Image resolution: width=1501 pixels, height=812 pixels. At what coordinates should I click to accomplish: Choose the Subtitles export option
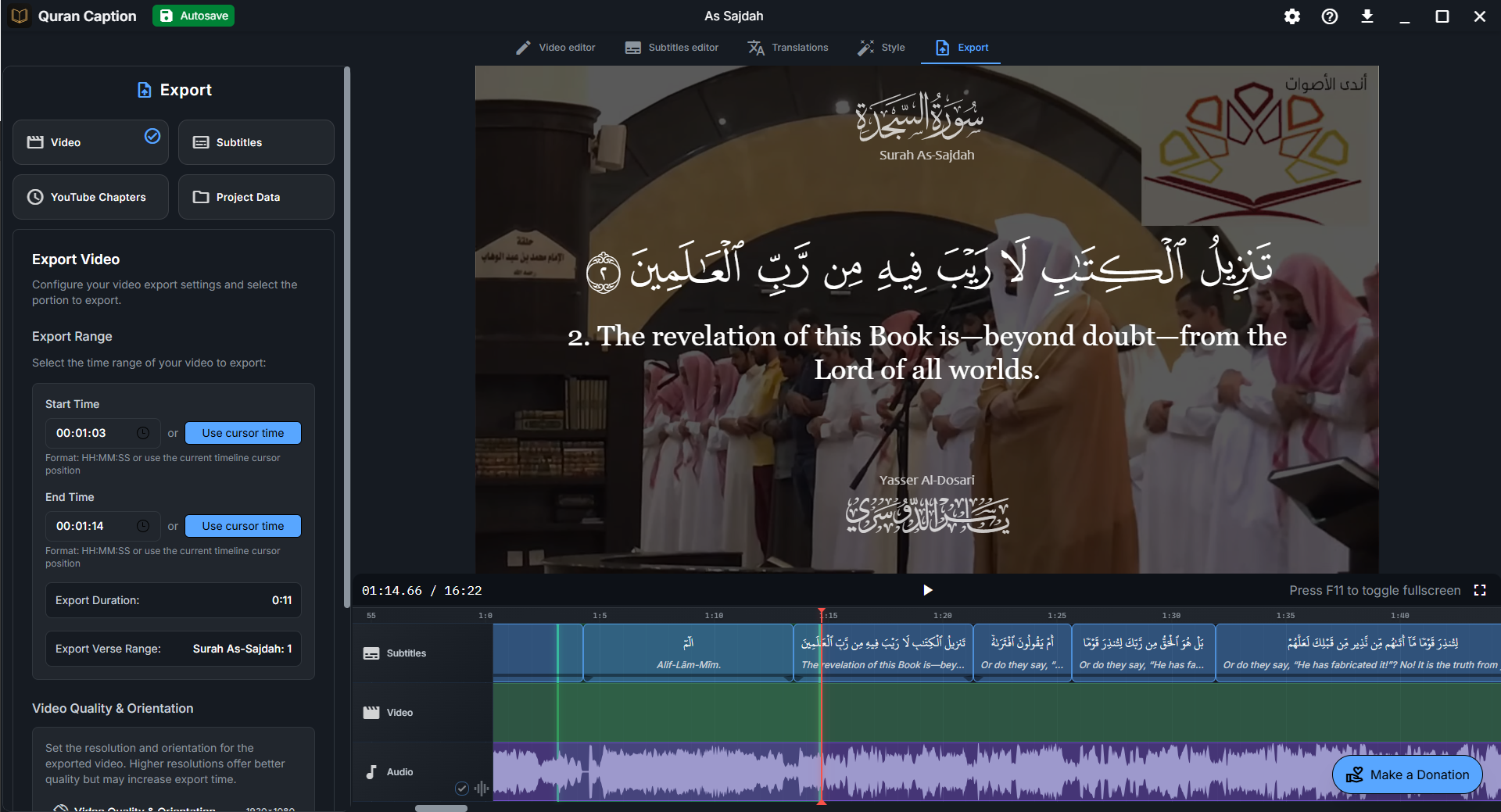tap(256, 142)
